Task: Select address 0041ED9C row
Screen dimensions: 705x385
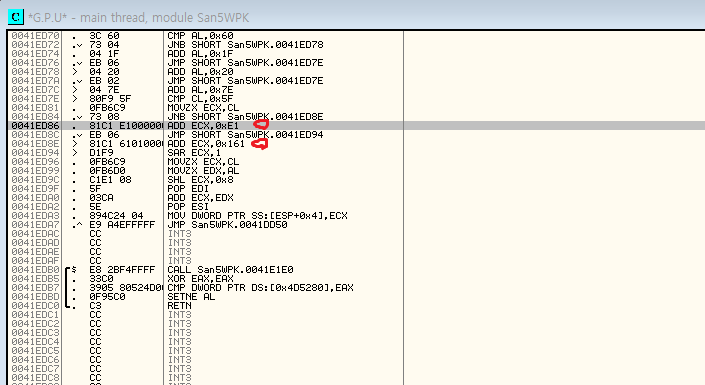Action: tap(36, 179)
